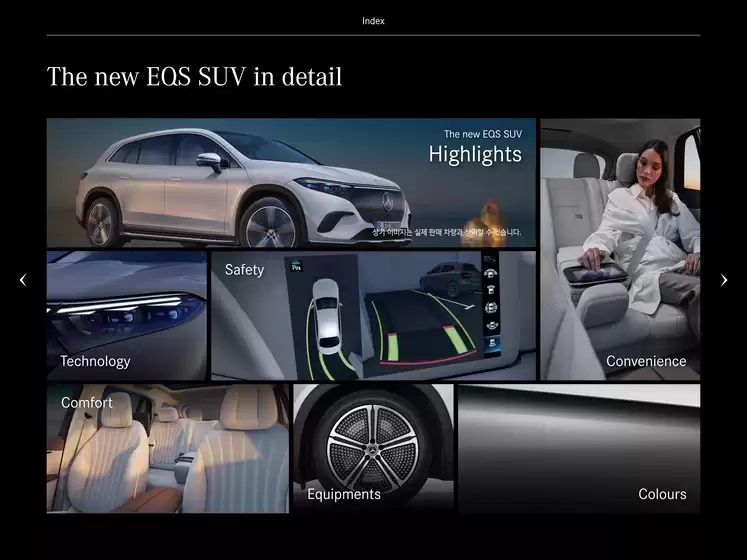Open the Equipments wheel tile
The width and height of the screenshot is (747, 560).
[374, 449]
